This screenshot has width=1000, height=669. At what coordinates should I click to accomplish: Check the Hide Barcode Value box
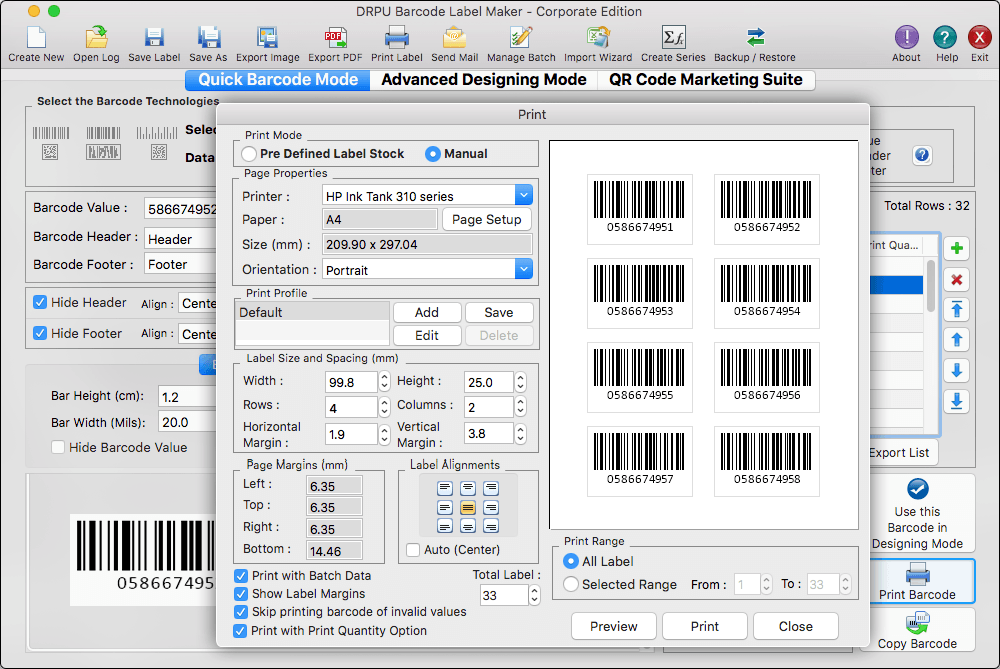(57, 447)
